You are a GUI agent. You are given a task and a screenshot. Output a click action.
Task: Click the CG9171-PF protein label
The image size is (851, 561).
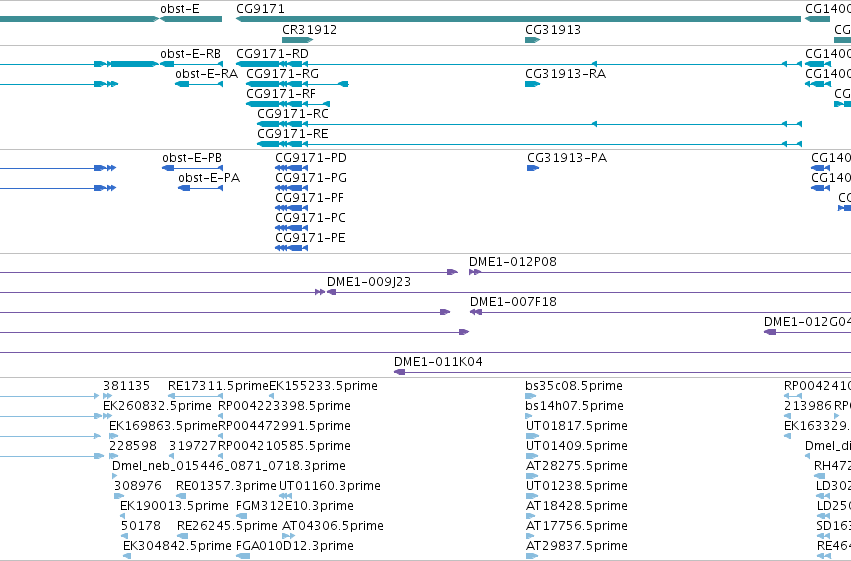point(309,198)
